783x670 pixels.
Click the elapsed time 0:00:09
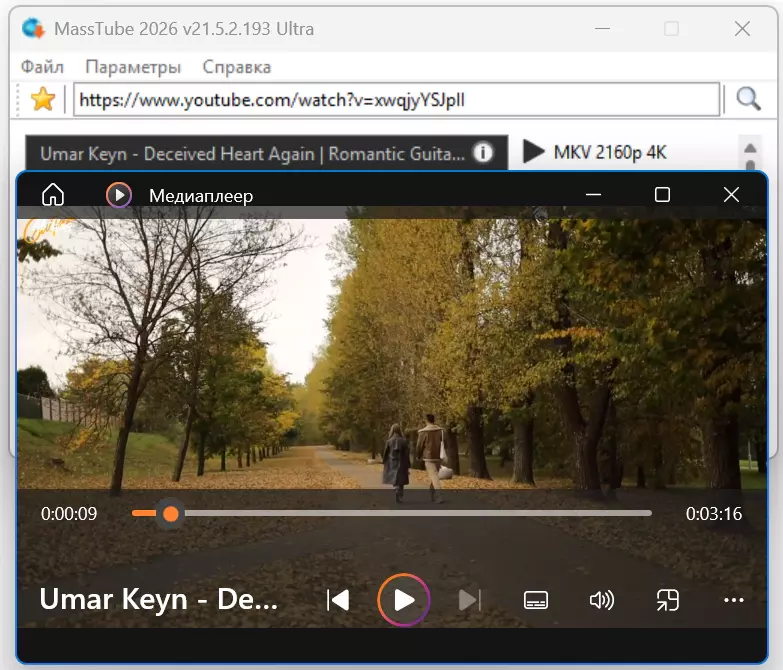tap(69, 514)
